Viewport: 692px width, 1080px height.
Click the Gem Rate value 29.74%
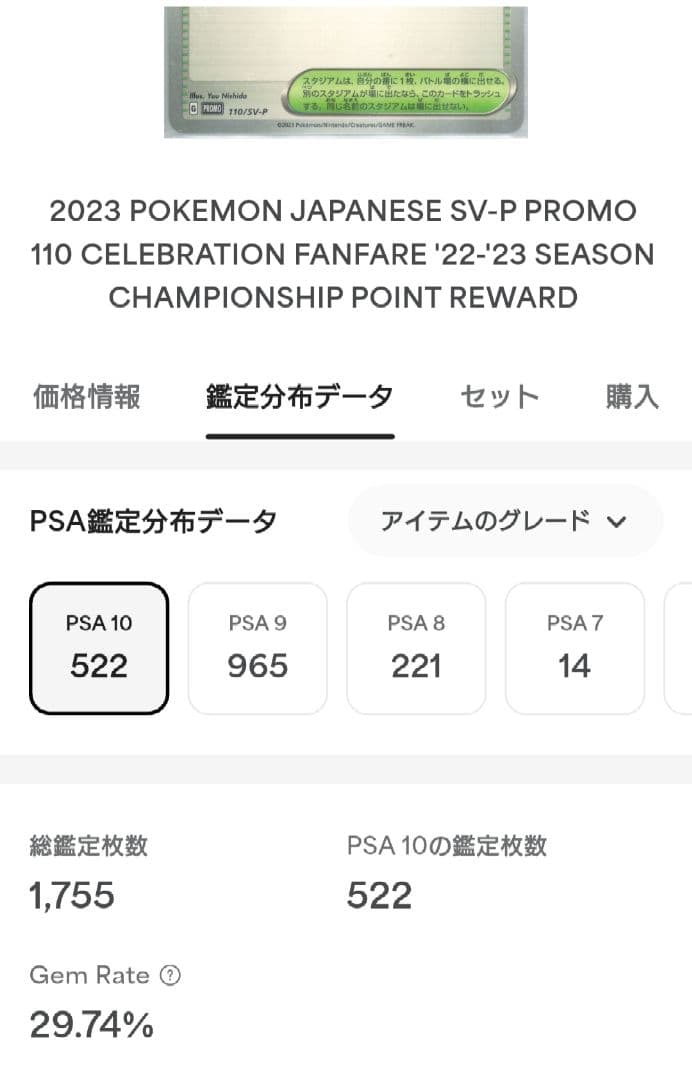[x=89, y=1024]
